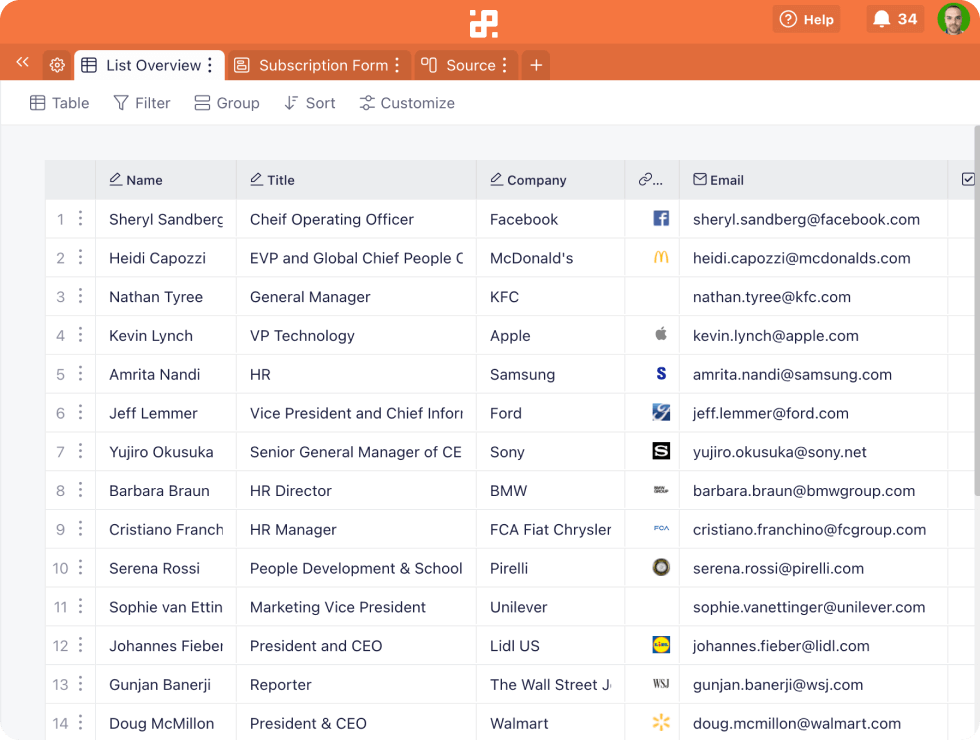The image size is (980, 740).
Task: Open the Customize options
Action: pyautogui.click(x=407, y=103)
